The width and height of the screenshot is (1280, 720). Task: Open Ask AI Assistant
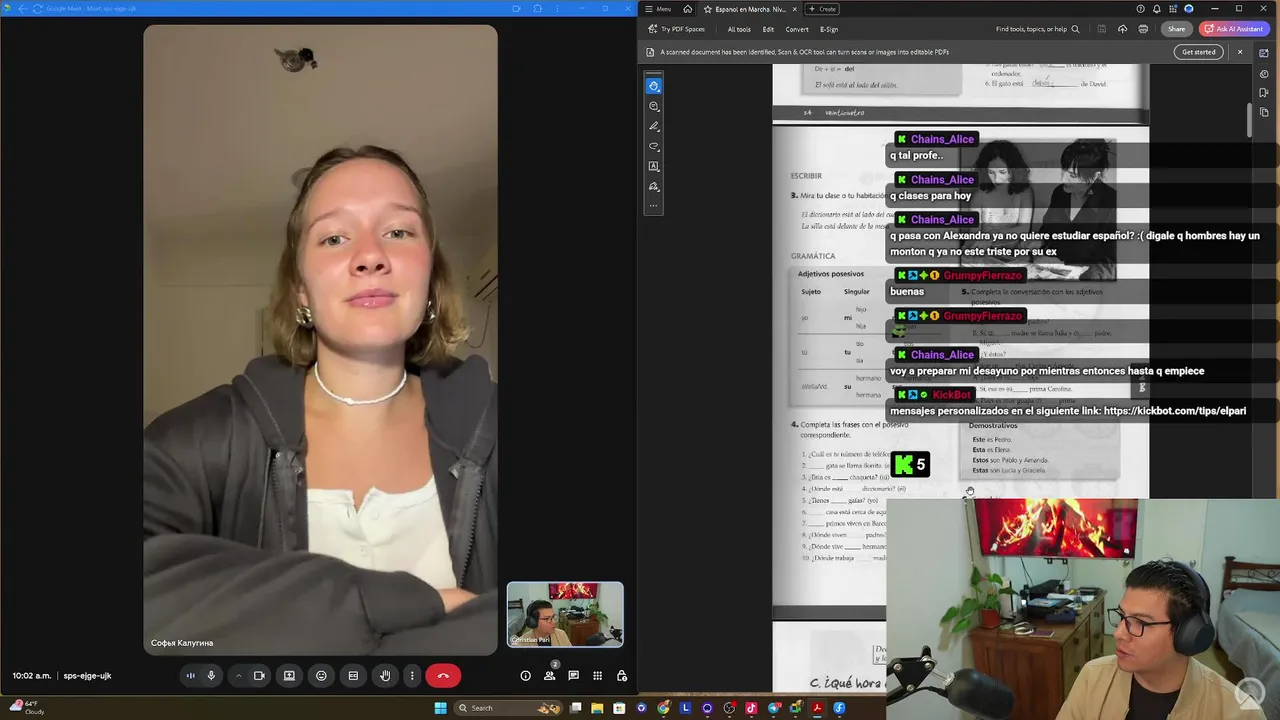(1234, 29)
